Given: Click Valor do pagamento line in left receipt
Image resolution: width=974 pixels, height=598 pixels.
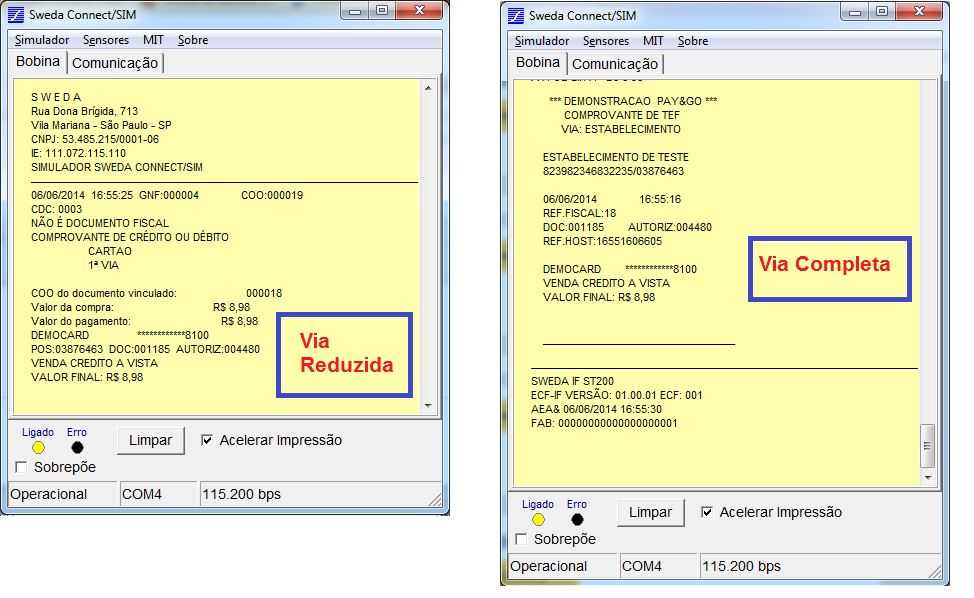Looking at the screenshot, I should pos(145,321).
